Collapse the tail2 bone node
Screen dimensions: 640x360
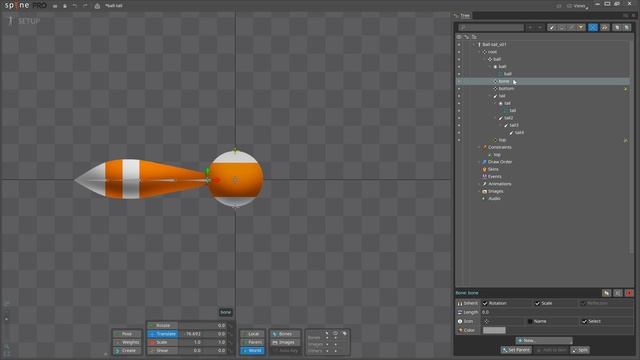point(495,118)
